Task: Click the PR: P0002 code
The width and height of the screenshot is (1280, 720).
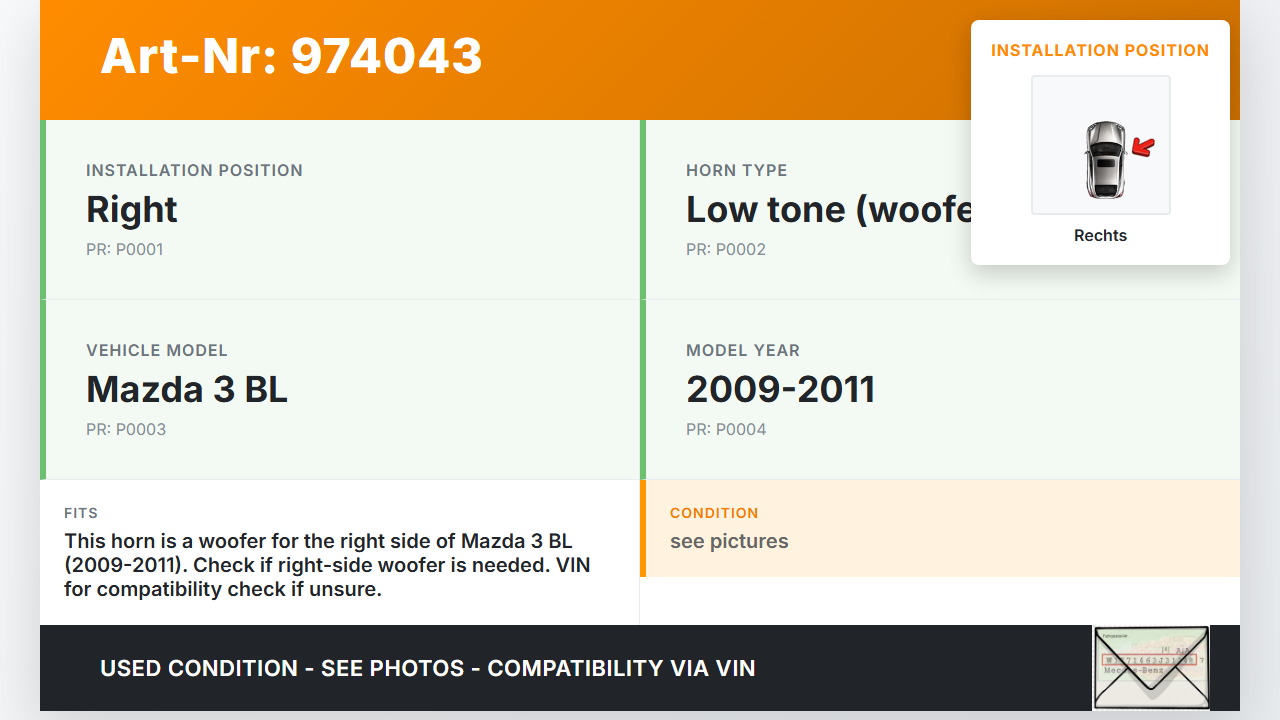Action: click(x=725, y=250)
